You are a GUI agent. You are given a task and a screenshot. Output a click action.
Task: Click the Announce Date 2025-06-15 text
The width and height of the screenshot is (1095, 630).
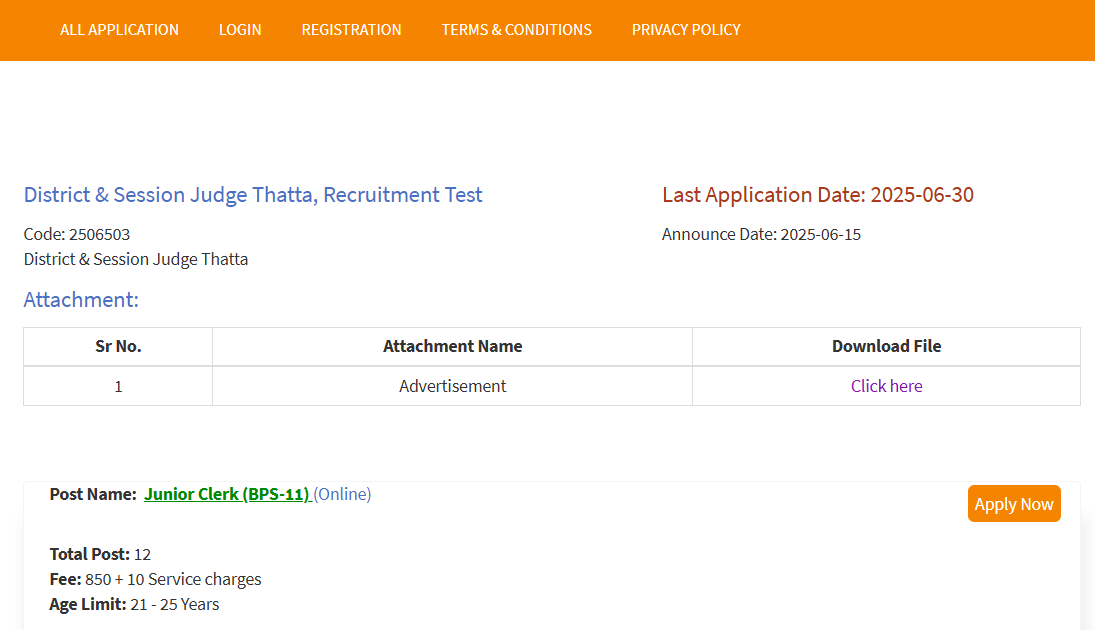pyautogui.click(x=761, y=235)
